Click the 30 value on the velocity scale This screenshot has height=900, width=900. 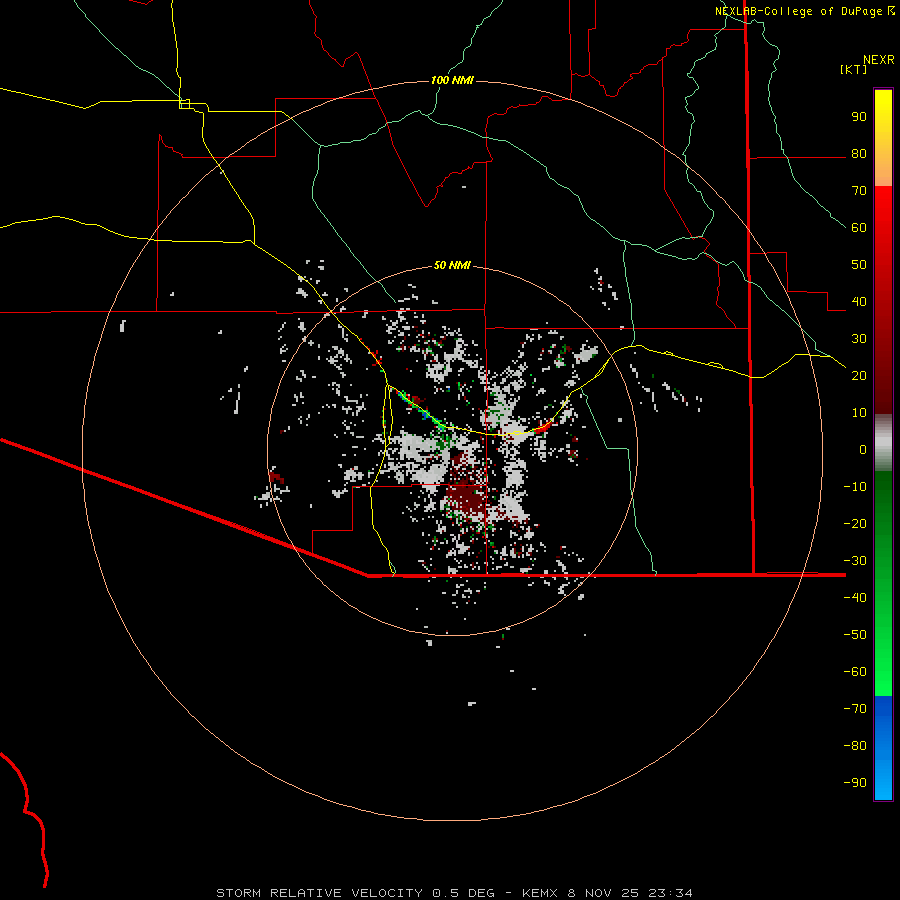pyautogui.click(x=859, y=339)
